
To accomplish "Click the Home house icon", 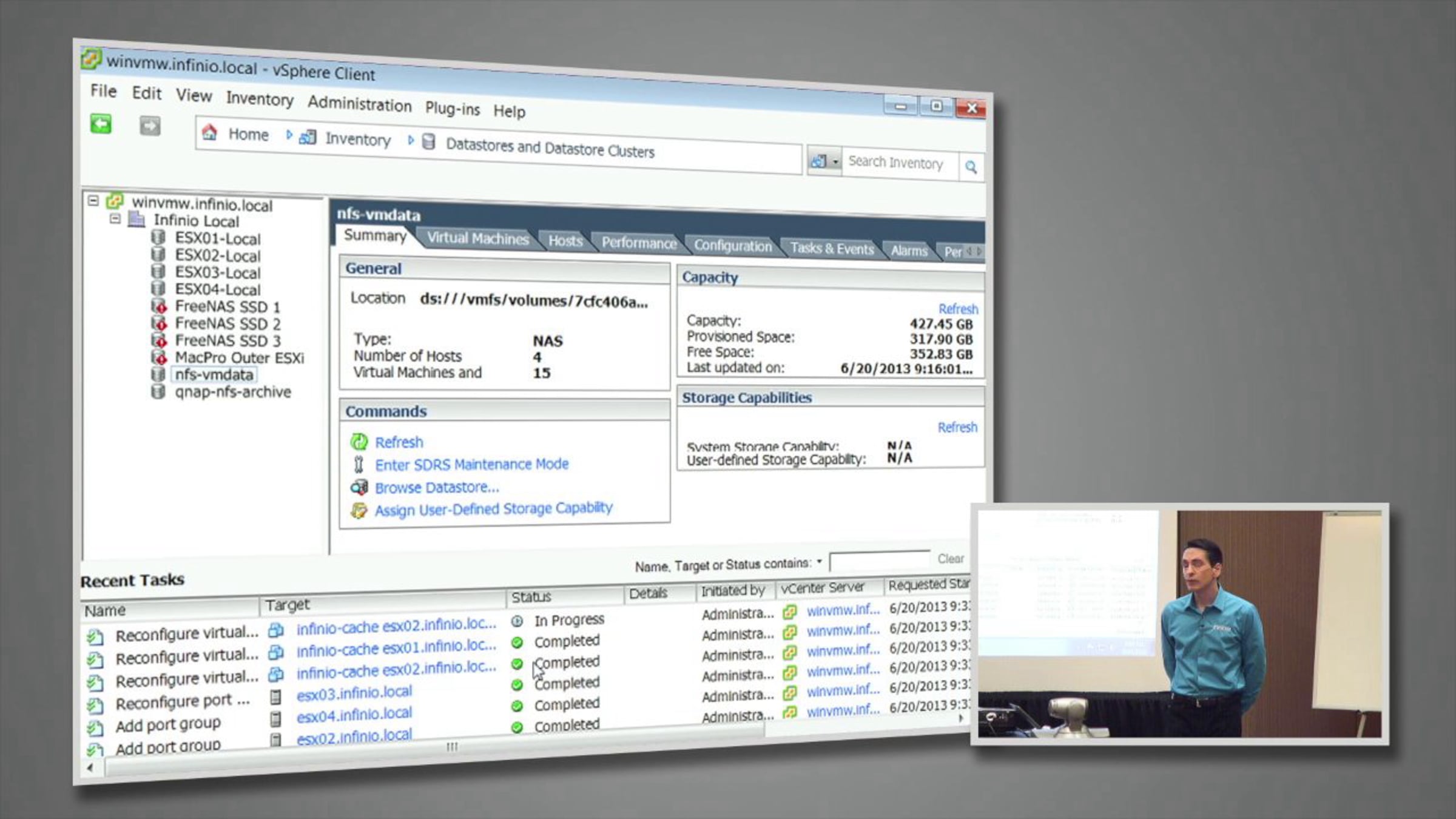I will click(210, 132).
